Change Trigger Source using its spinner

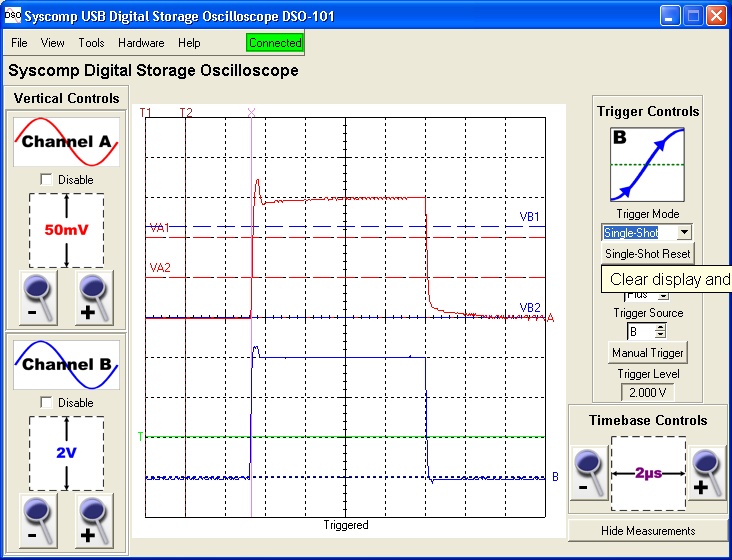tap(659, 331)
